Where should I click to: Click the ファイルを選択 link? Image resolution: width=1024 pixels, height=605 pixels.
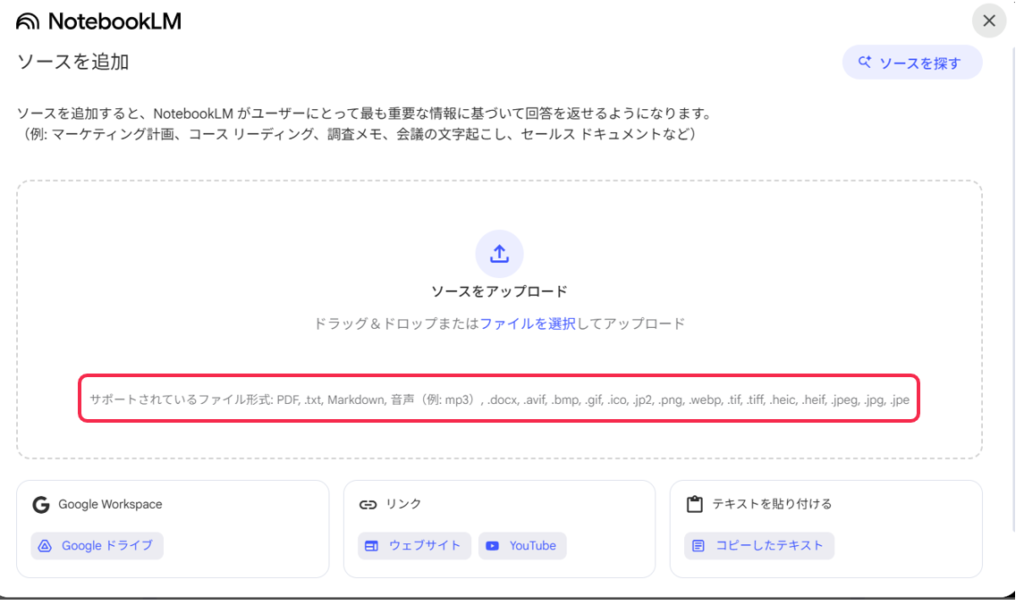click(527, 324)
